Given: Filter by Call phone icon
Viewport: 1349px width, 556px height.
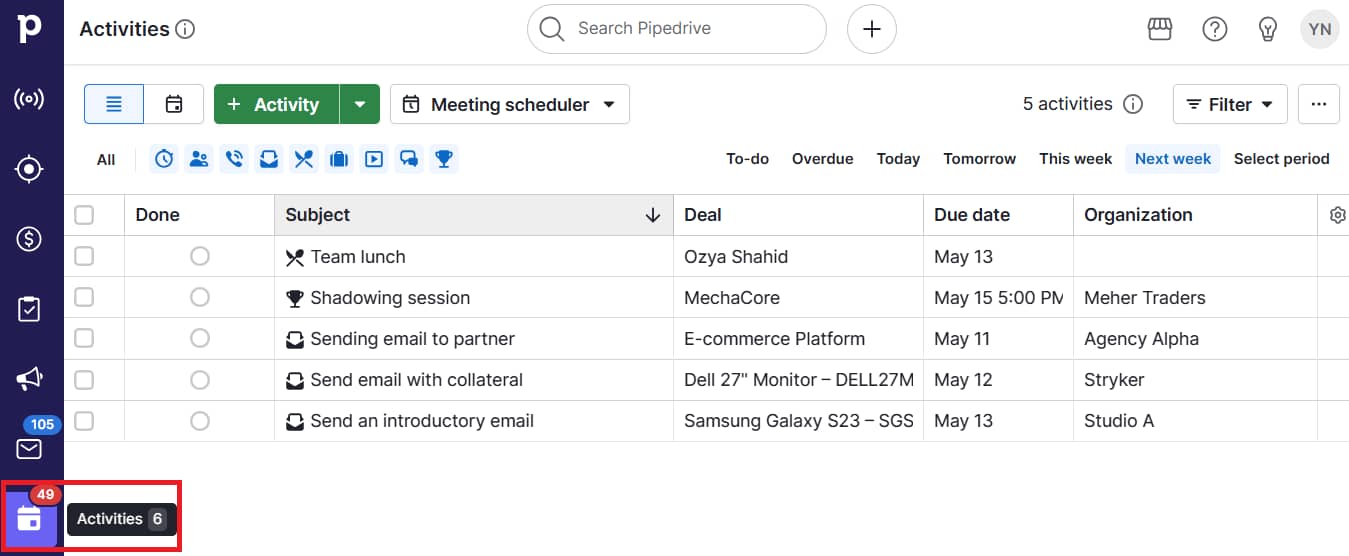Looking at the screenshot, I should point(234,158).
